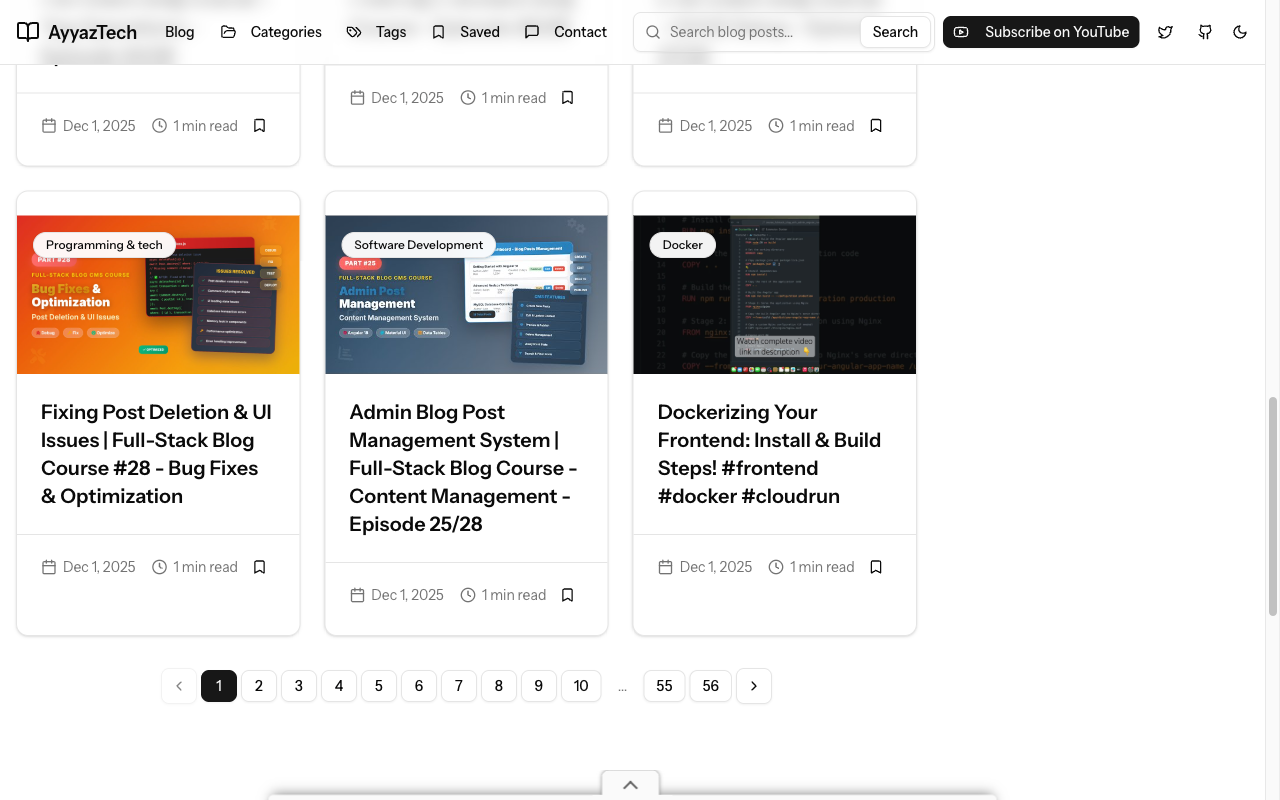Click the magnifier icon in search bar
The height and width of the screenshot is (800, 1280).
[x=653, y=32]
